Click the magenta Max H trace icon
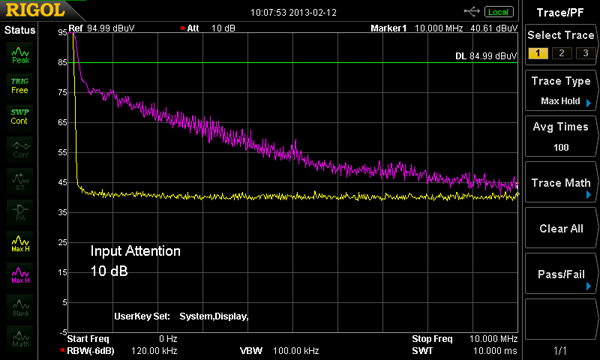The height and width of the screenshot is (360, 600). (20, 275)
